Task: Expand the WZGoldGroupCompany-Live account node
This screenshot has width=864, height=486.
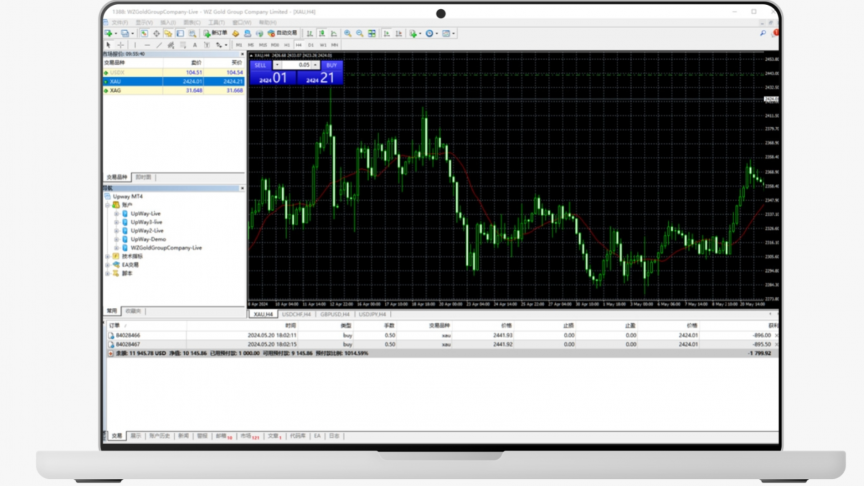Action: point(116,248)
